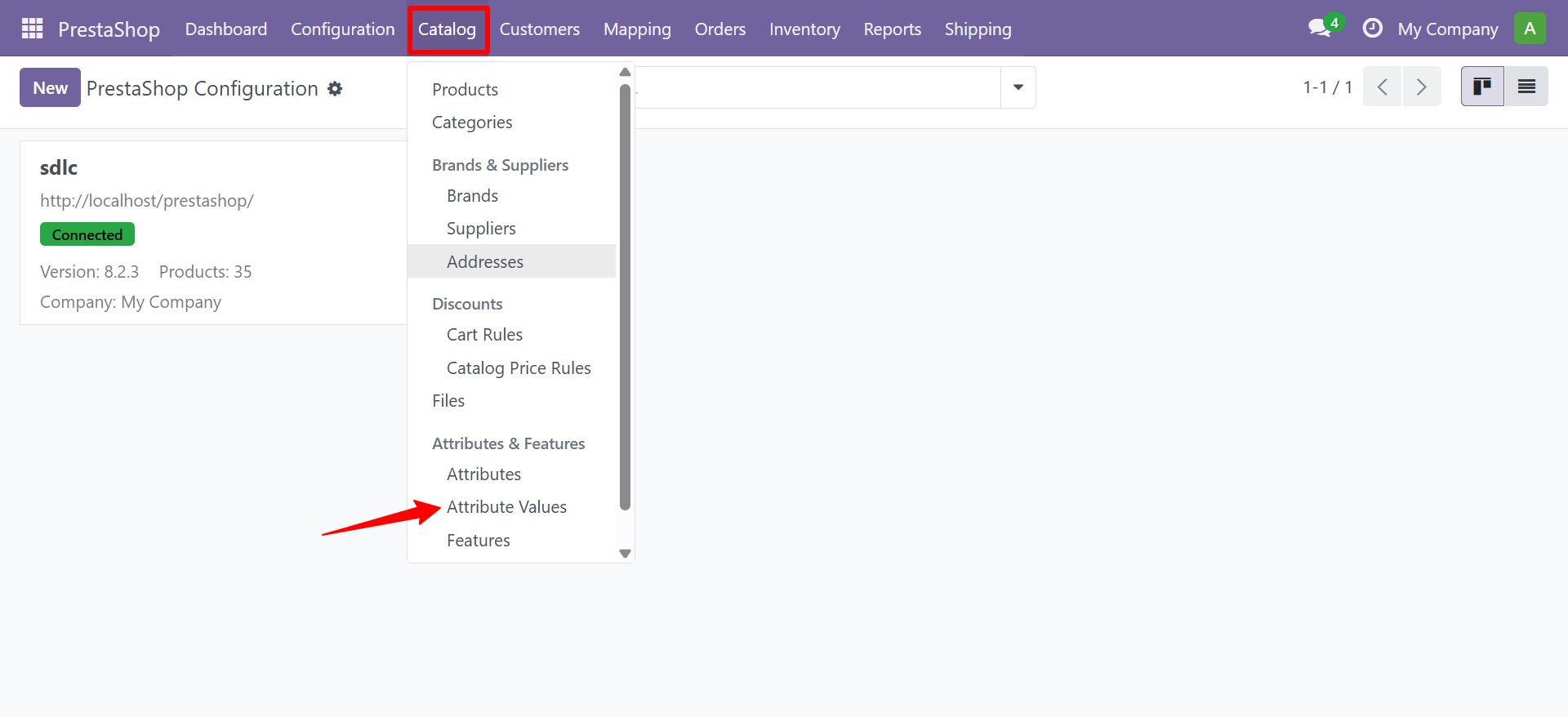Screen dimensions: 1568x717
Task: Expand the search options dropdown arrow
Action: pos(1018,87)
